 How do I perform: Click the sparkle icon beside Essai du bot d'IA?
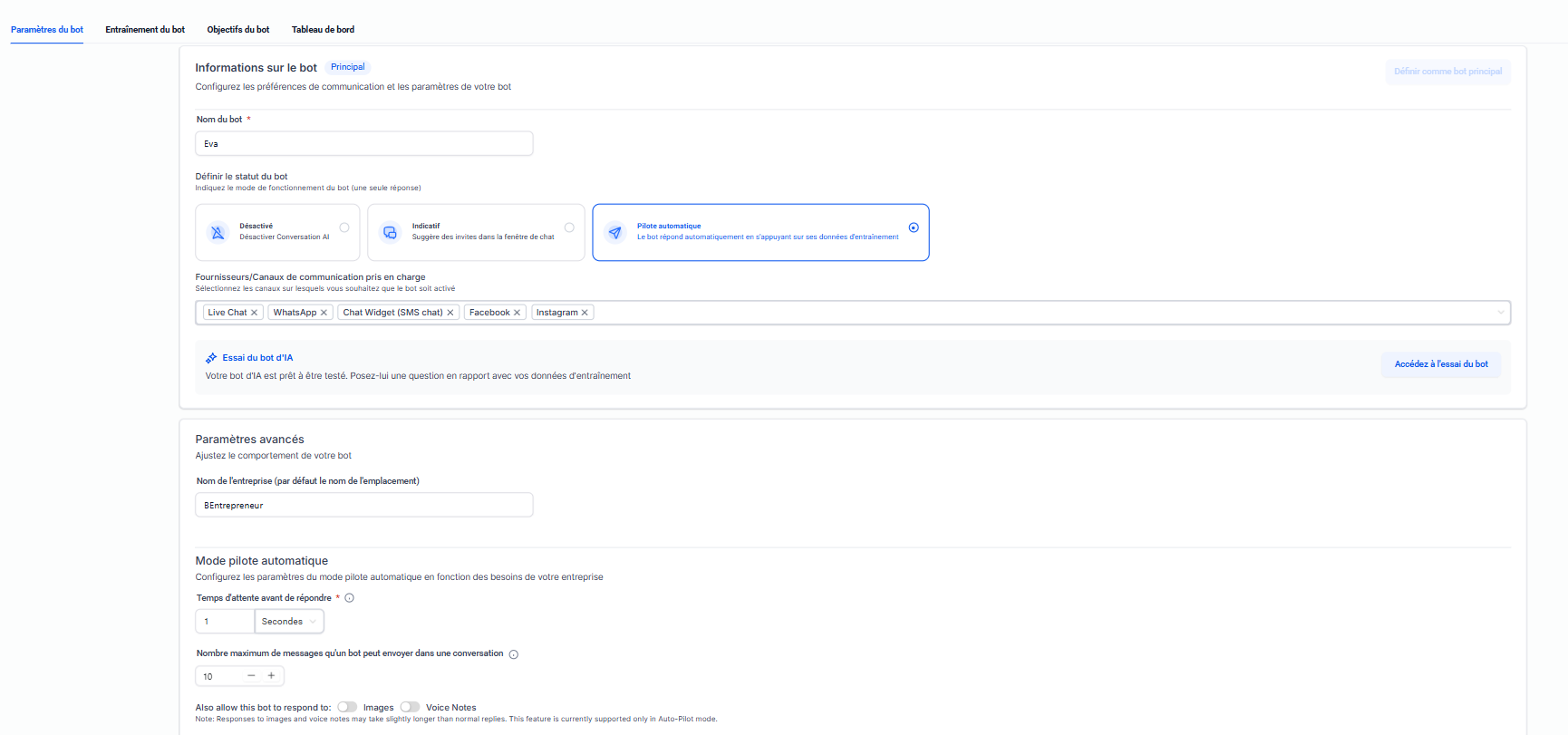tap(211, 358)
